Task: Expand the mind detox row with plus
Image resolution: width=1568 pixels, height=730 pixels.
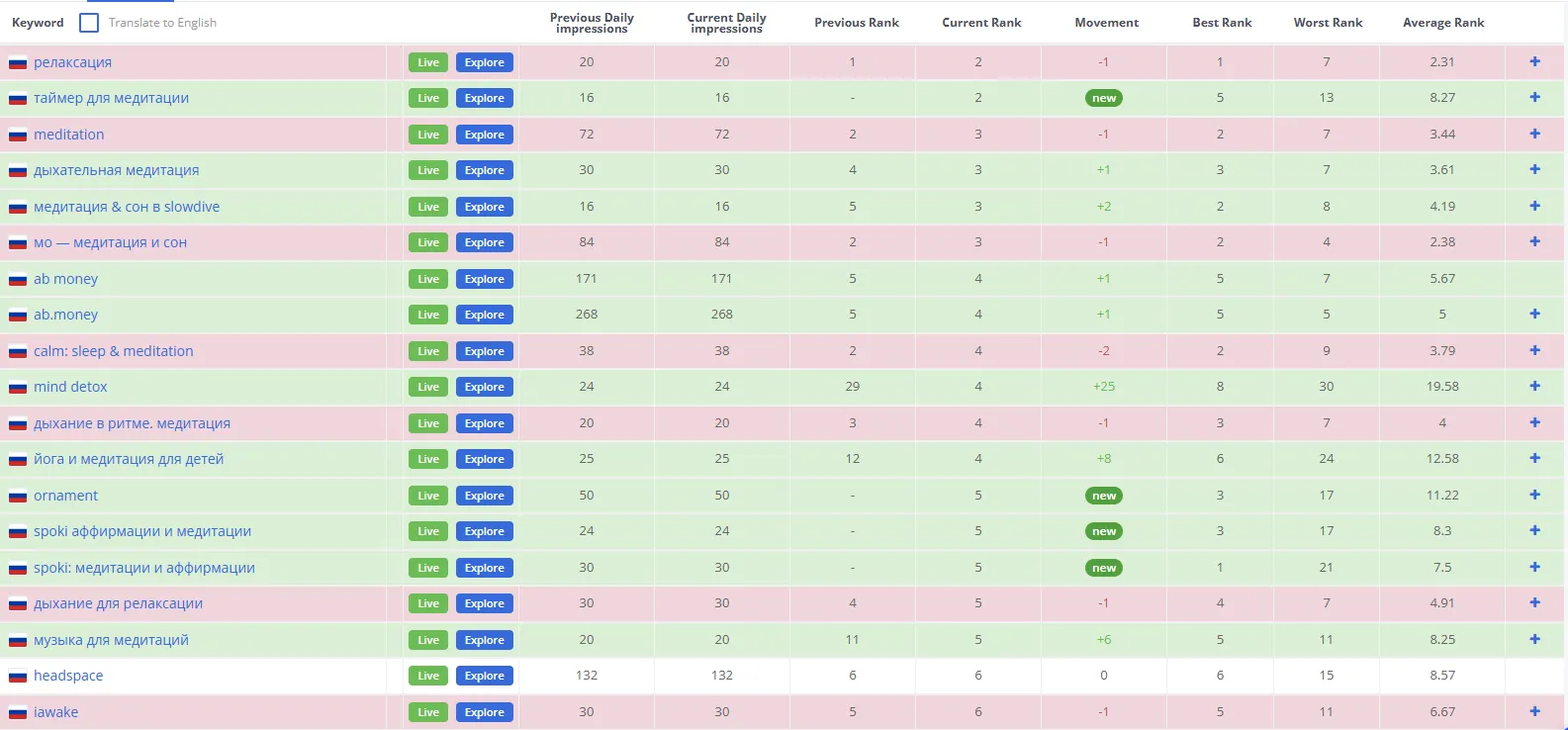Action: point(1534,386)
